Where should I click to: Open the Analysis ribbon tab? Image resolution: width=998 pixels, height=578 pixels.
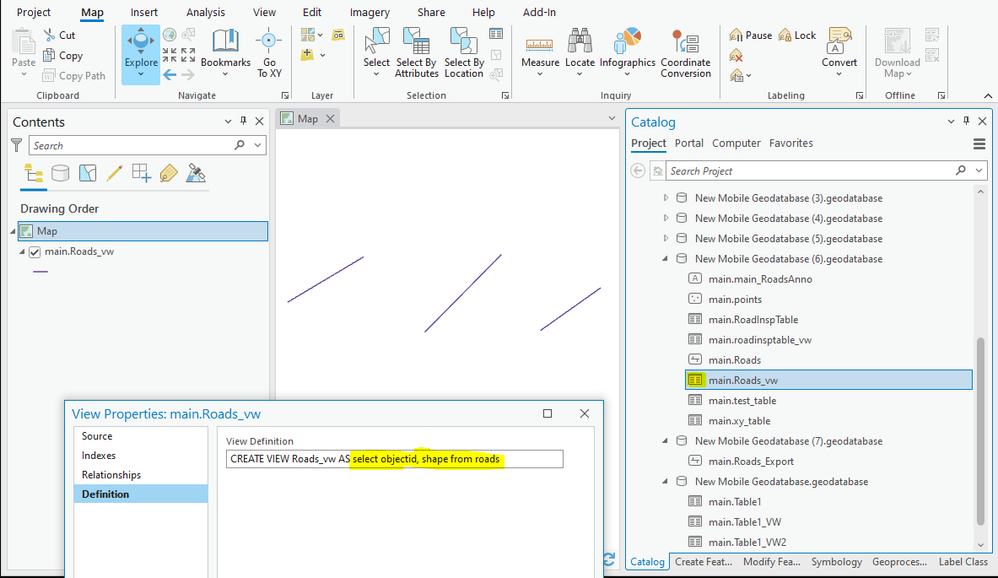point(206,12)
